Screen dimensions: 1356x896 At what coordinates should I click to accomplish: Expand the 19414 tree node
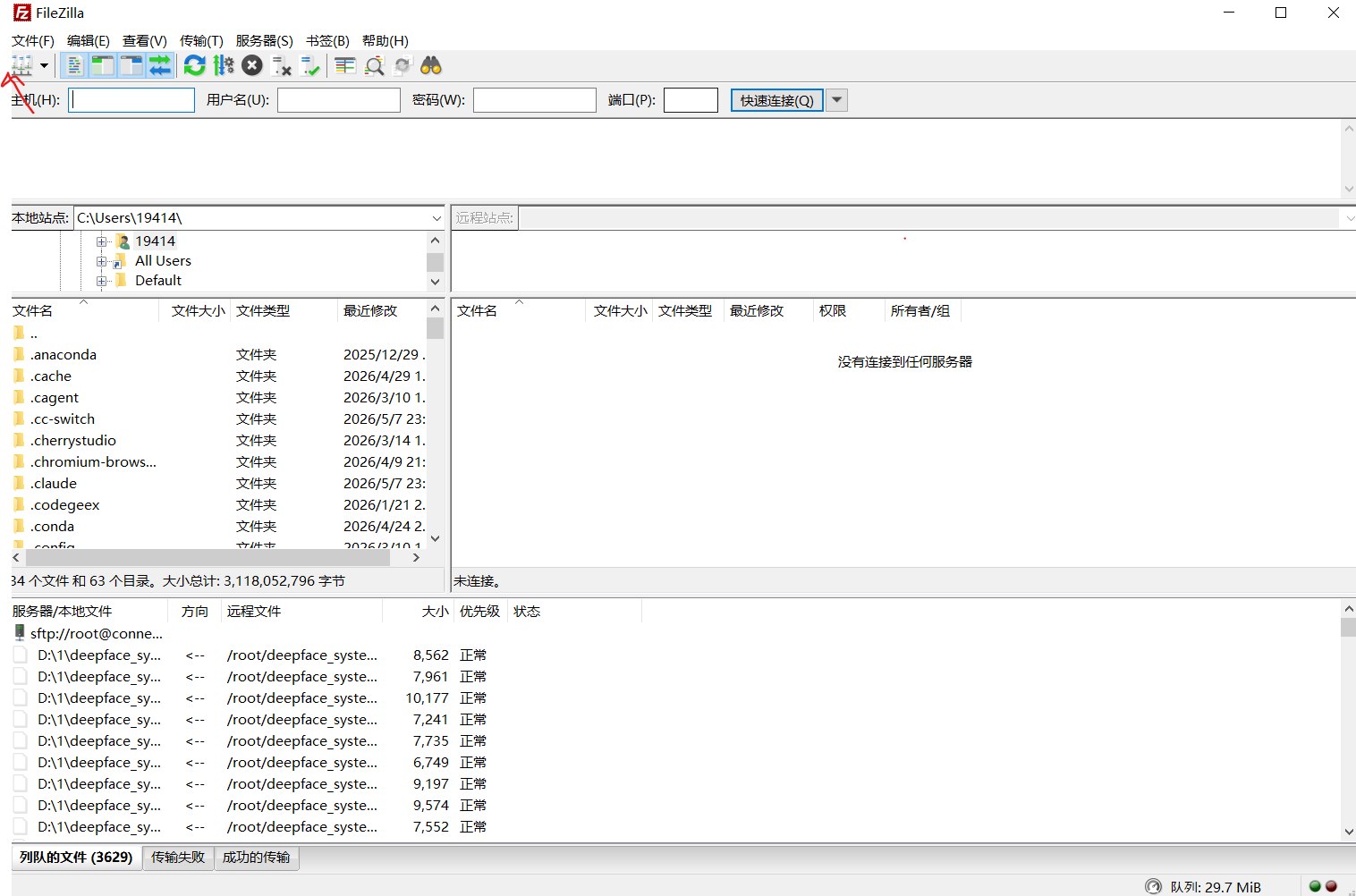pos(102,241)
